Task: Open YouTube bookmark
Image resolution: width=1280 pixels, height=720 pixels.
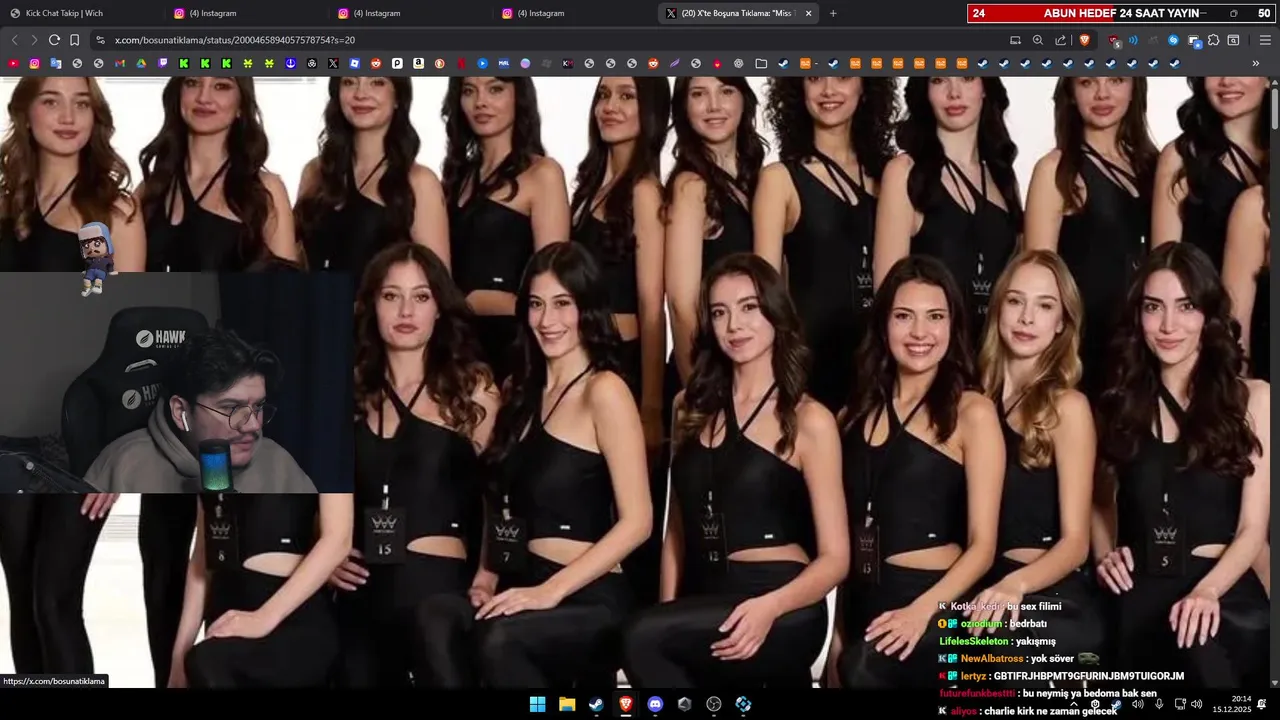Action: coord(13,63)
